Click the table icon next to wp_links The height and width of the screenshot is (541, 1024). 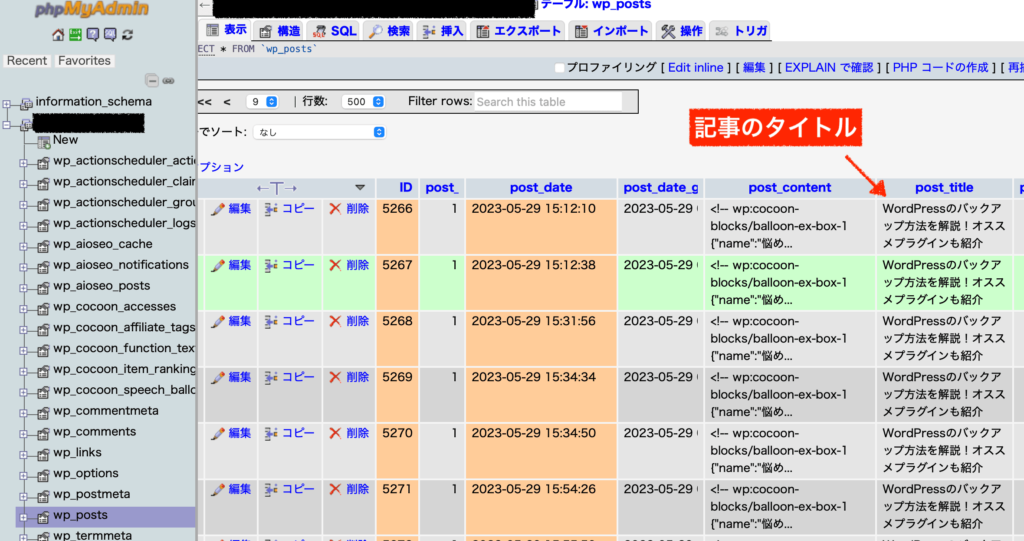[x=43, y=454]
